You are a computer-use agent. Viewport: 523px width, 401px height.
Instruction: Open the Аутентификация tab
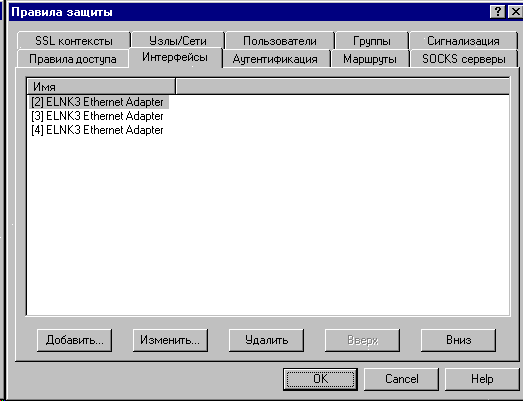coord(275,59)
